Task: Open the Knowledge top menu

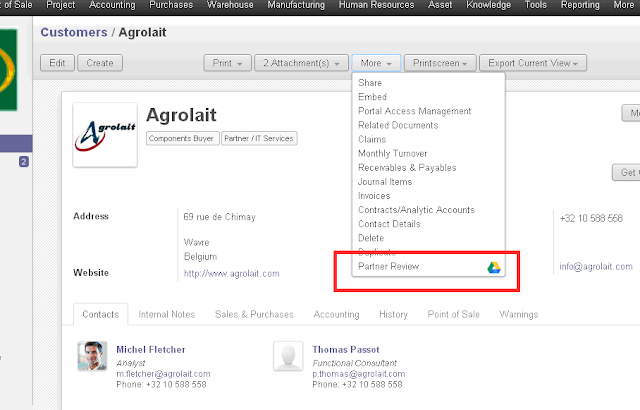Action: point(489,5)
